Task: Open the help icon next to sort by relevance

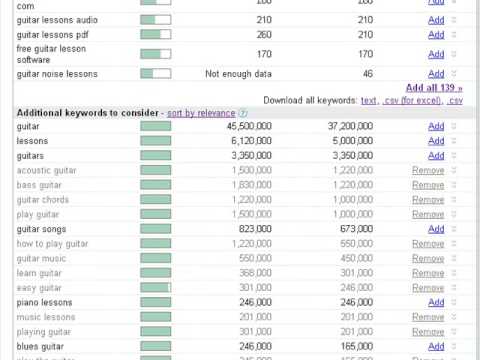Action: [243, 113]
